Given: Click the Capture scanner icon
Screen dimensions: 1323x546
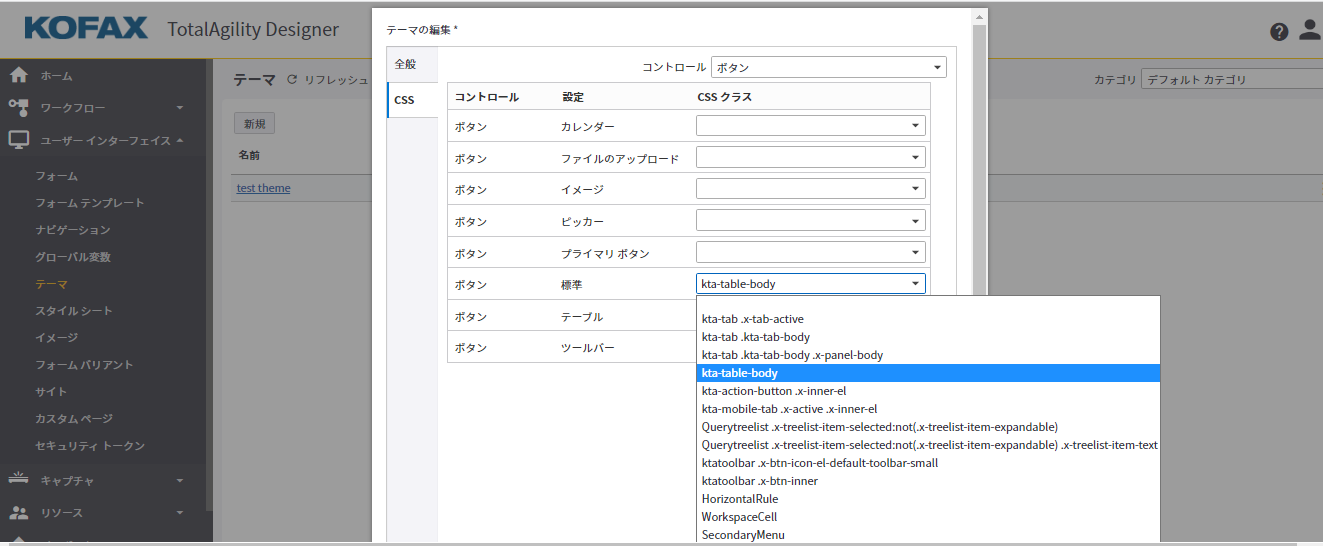Looking at the screenshot, I should (18, 480).
